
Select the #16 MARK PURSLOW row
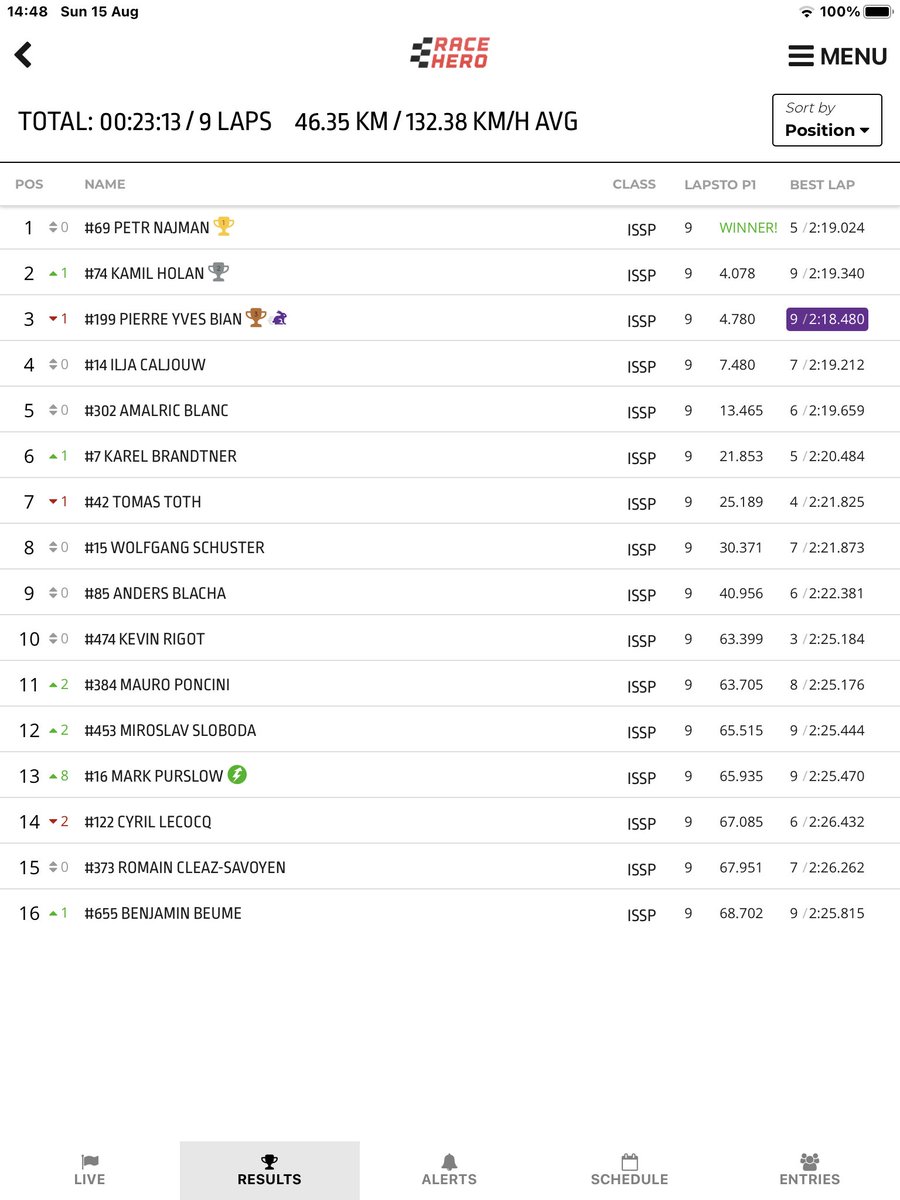tap(450, 776)
